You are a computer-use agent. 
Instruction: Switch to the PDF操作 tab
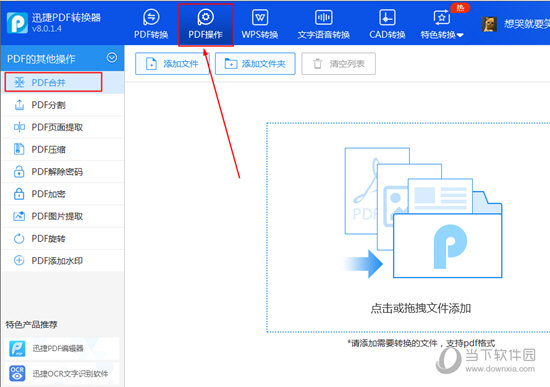(206, 25)
